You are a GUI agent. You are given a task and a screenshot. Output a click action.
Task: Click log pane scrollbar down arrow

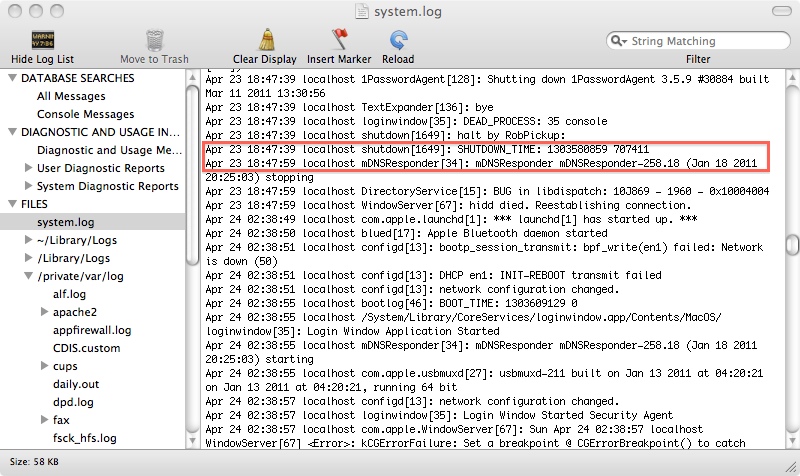[792, 440]
